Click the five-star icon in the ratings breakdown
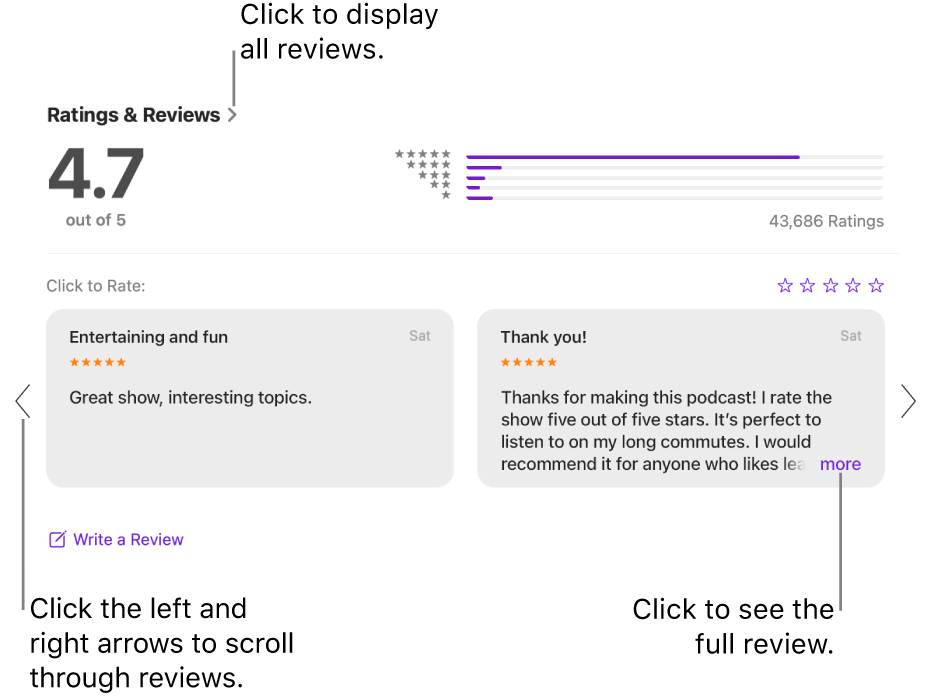932x700 pixels. [x=422, y=153]
